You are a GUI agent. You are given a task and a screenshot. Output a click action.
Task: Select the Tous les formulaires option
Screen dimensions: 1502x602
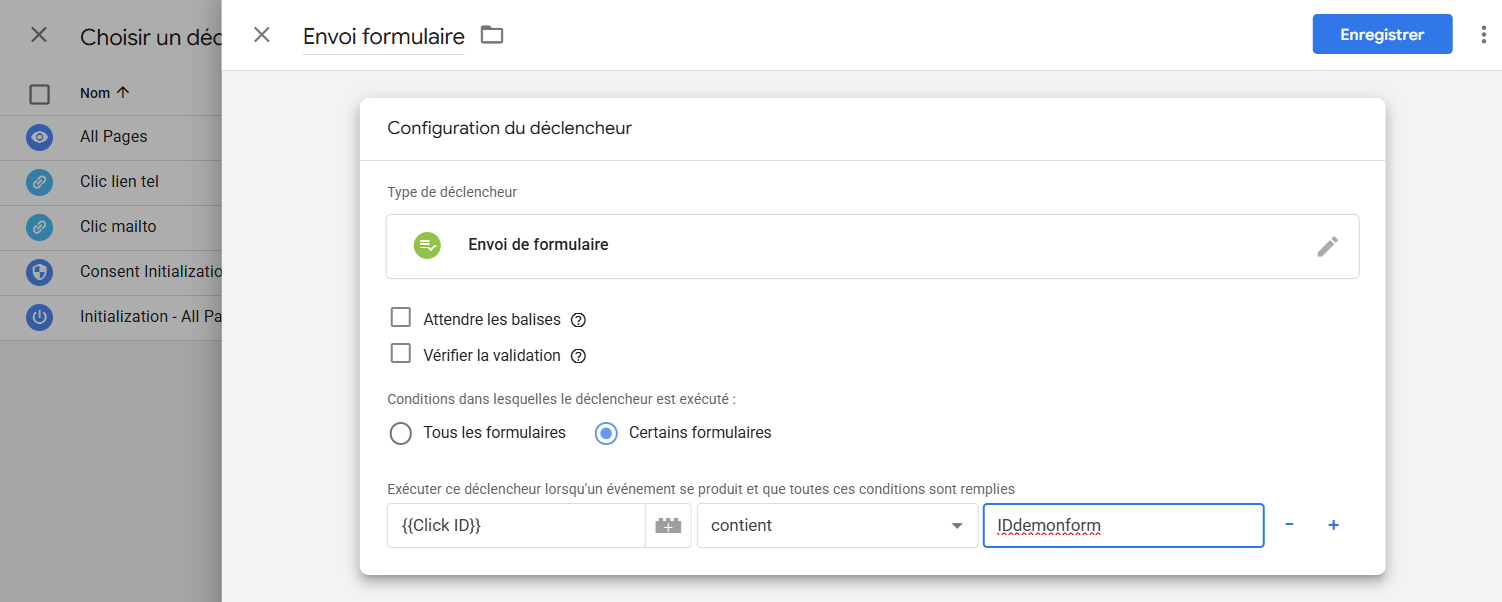pyautogui.click(x=401, y=433)
